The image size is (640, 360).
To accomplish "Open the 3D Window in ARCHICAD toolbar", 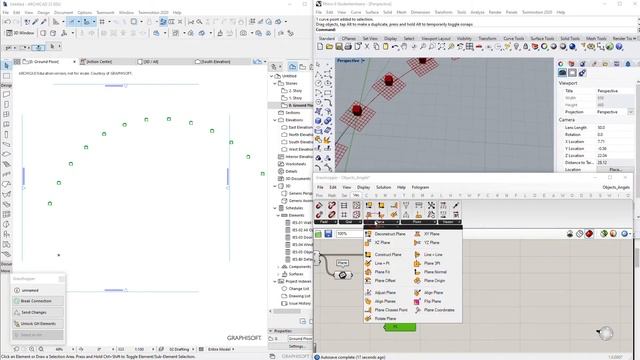I will 20,33.
